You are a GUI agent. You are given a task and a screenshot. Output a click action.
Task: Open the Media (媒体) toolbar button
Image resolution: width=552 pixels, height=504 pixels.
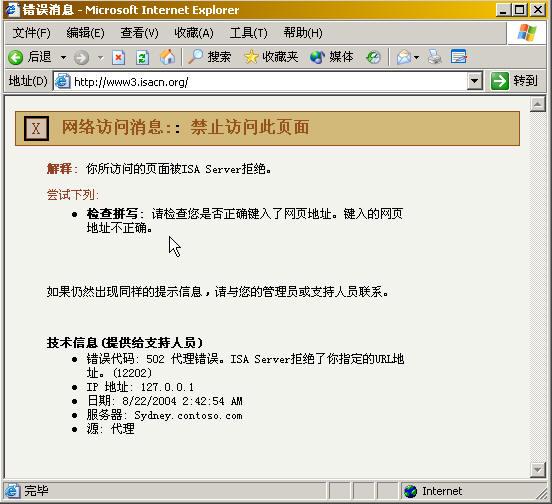(x=331, y=57)
